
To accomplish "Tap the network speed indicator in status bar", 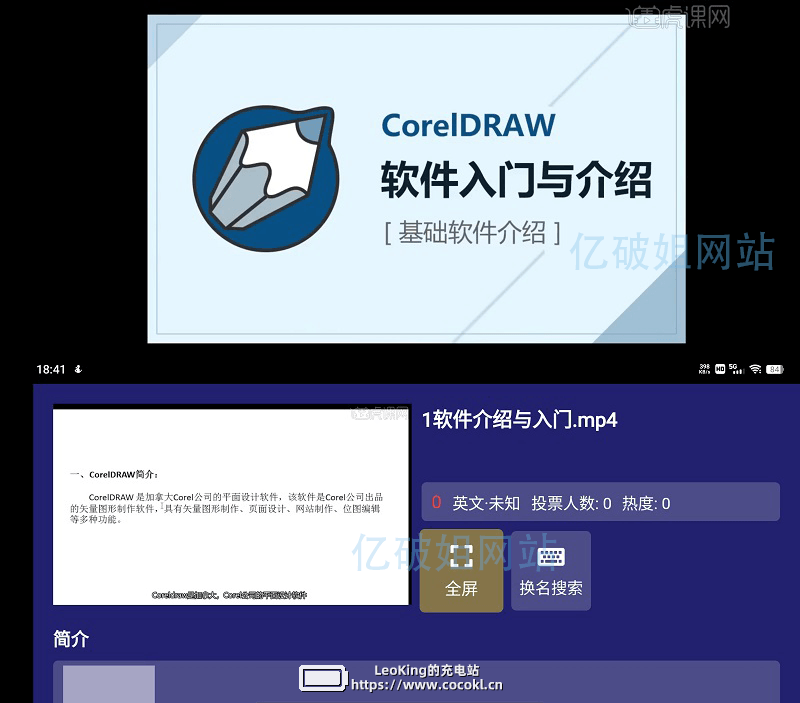I will click(x=704, y=369).
